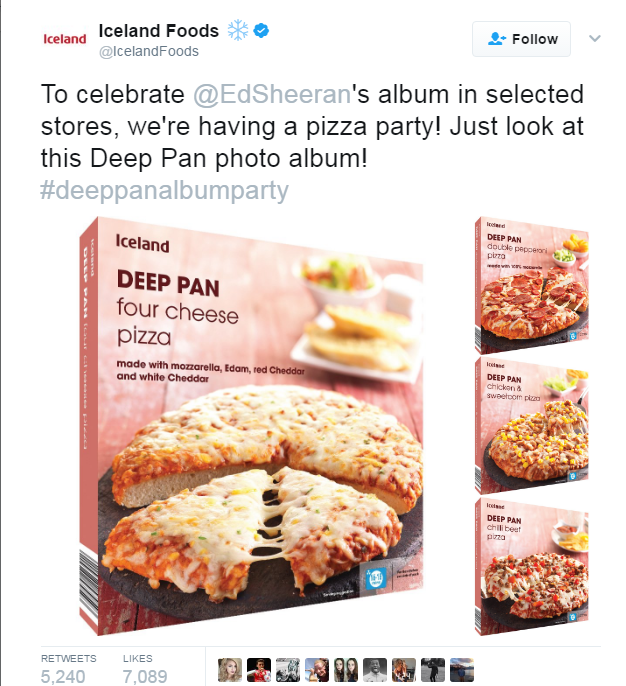
Task: Open the Iceland Foods profile name
Action: [158, 30]
